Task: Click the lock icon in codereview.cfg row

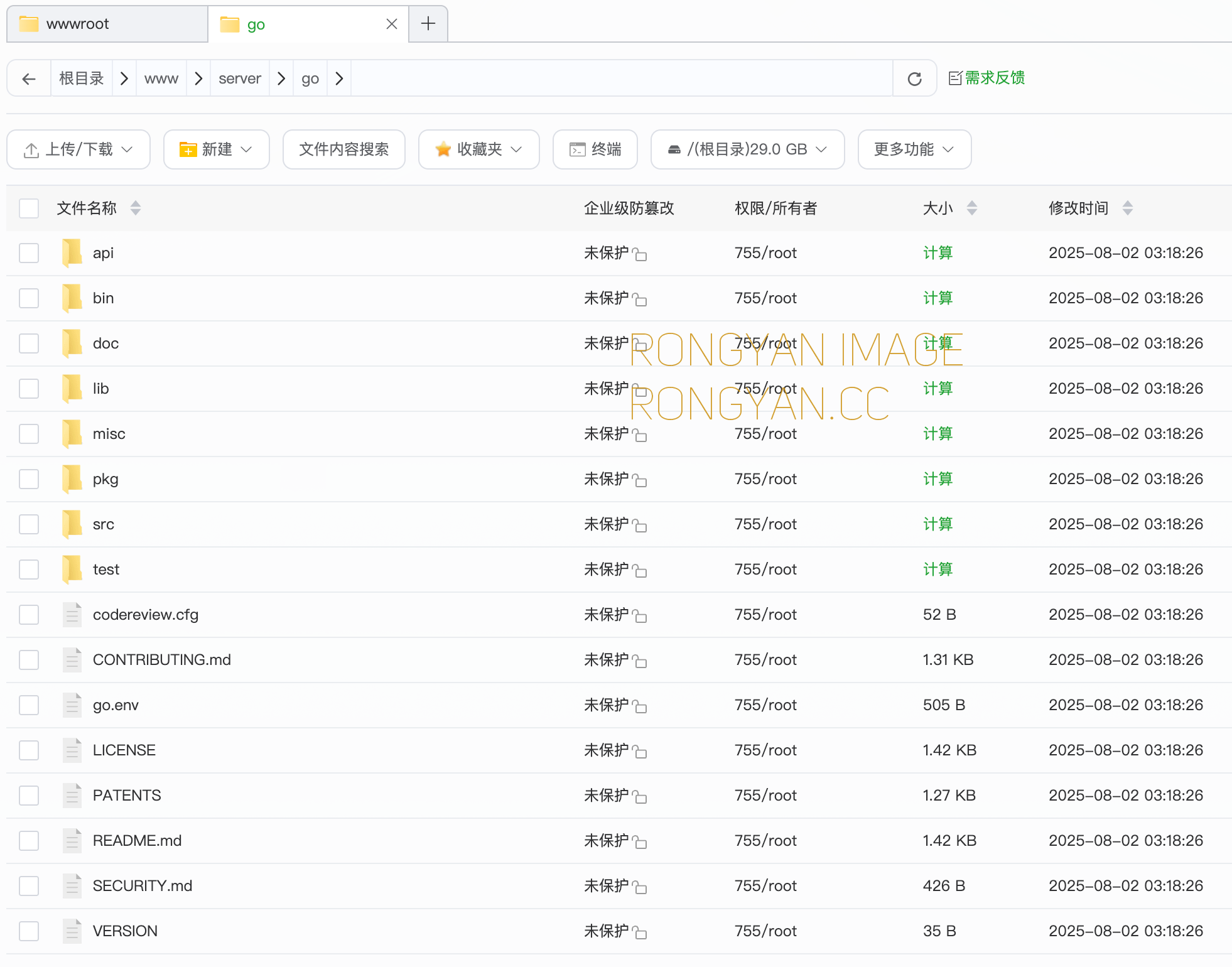Action: (x=640, y=615)
